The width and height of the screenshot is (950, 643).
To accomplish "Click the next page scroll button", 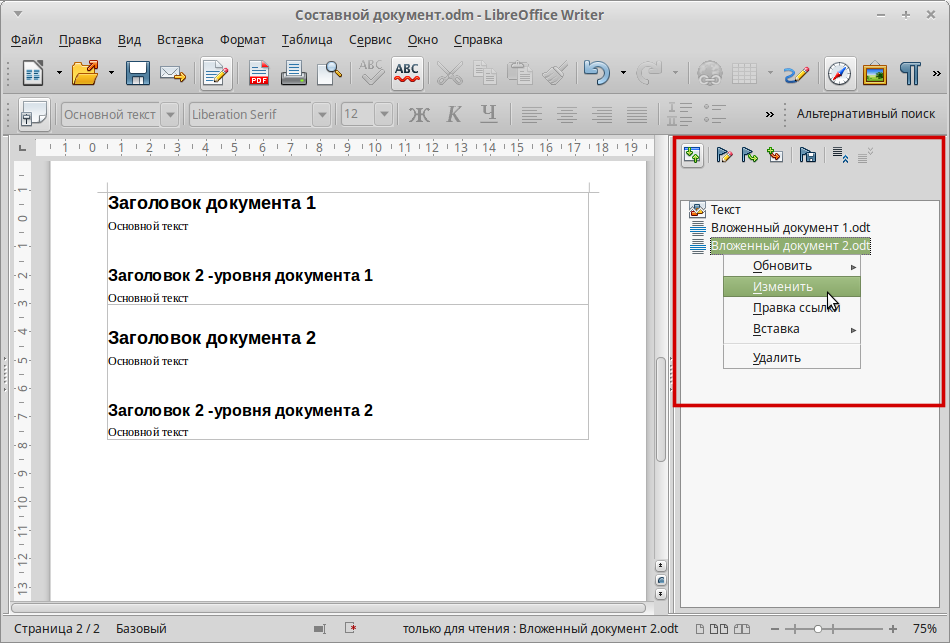I will click(x=660, y=594).
